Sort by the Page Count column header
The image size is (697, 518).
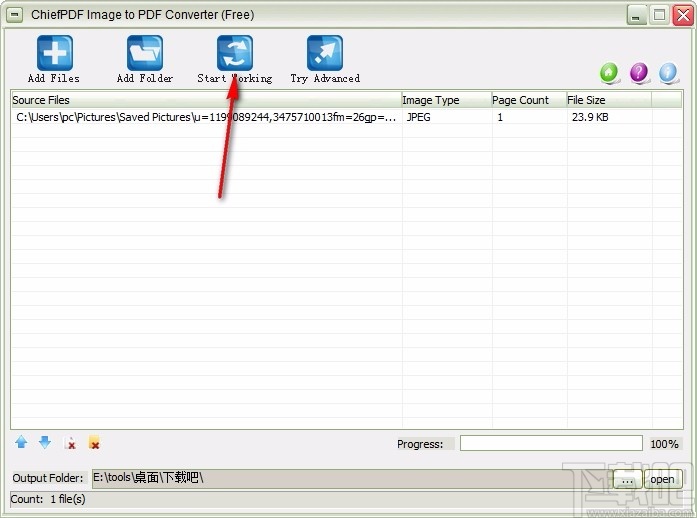[529, 100]
